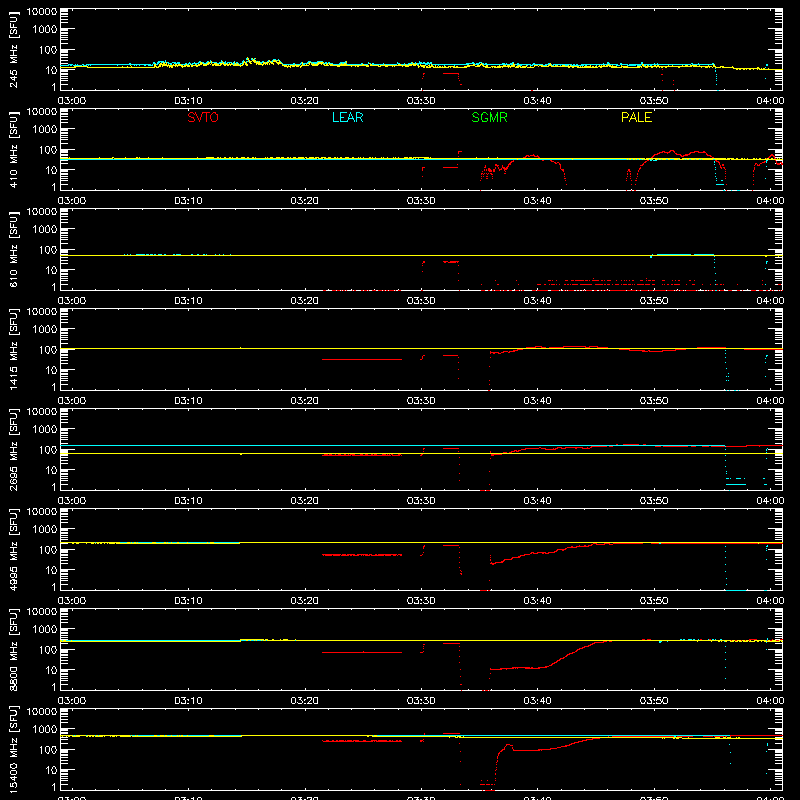Click the yellow PALE station legend label
The image size is (800, 800).
[636, 117]
